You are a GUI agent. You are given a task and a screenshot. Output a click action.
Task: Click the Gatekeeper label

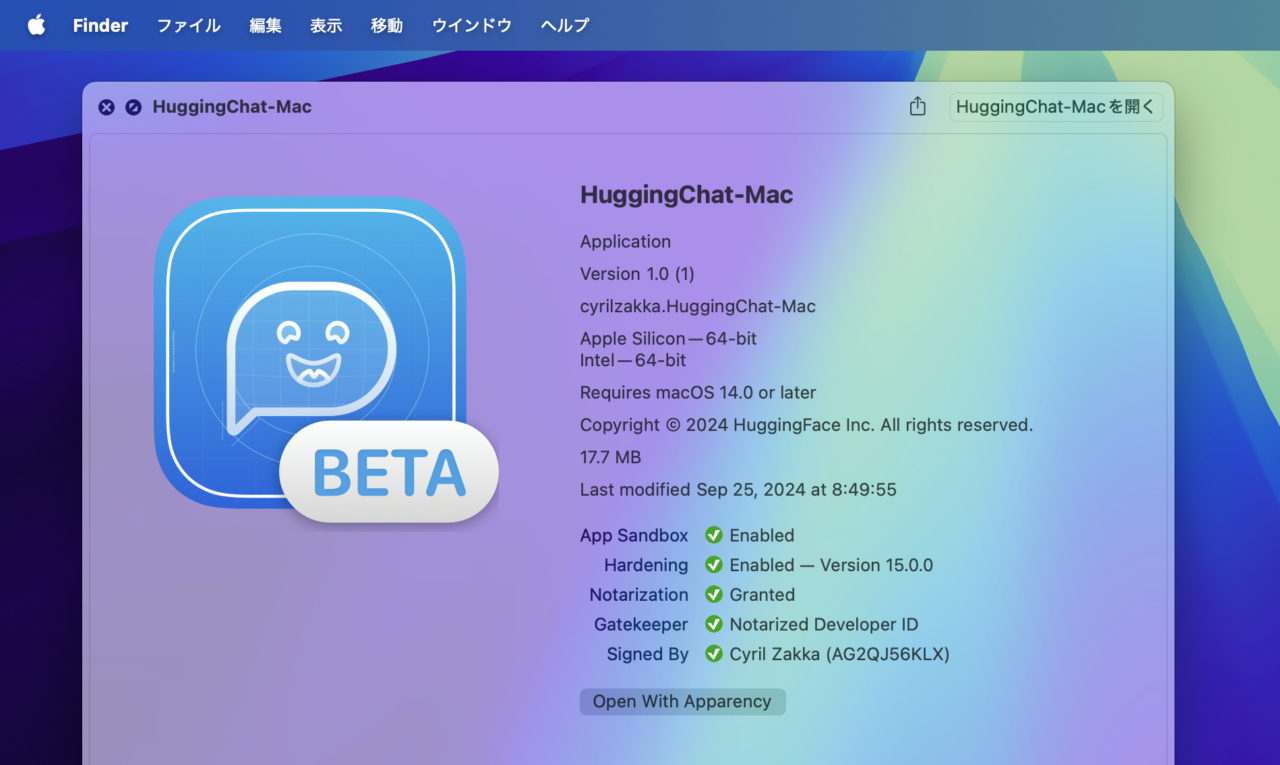641,624
